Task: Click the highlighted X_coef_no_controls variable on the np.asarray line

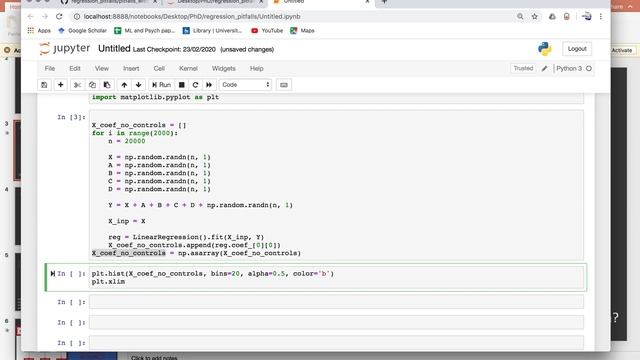Action: (x=129, y=253)
